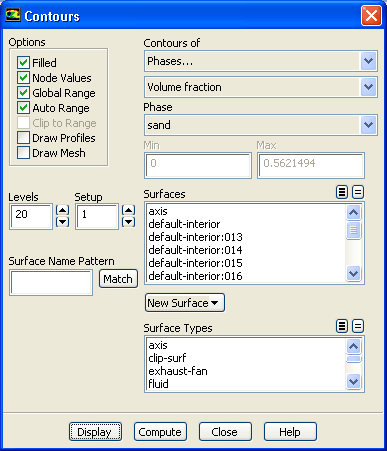The height and width of the screenshot is (451, 387).
Task: Enable the Draw Mesh checkbox
Action: point(23,153)
